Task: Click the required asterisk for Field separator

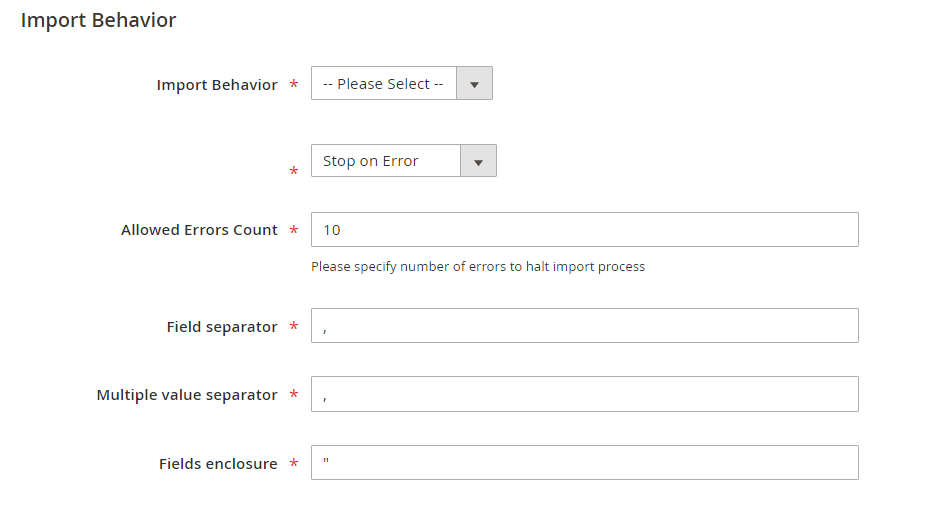Action: point(294,326)
